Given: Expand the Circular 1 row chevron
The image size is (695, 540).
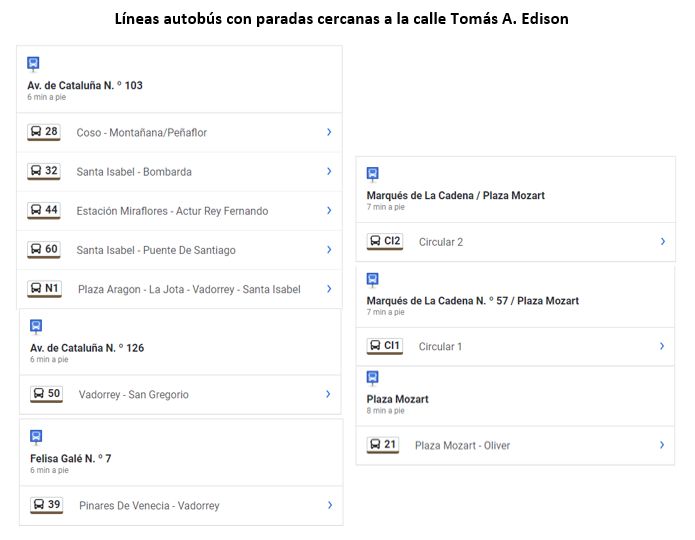Looking at the screenshot, I should 662,346.
